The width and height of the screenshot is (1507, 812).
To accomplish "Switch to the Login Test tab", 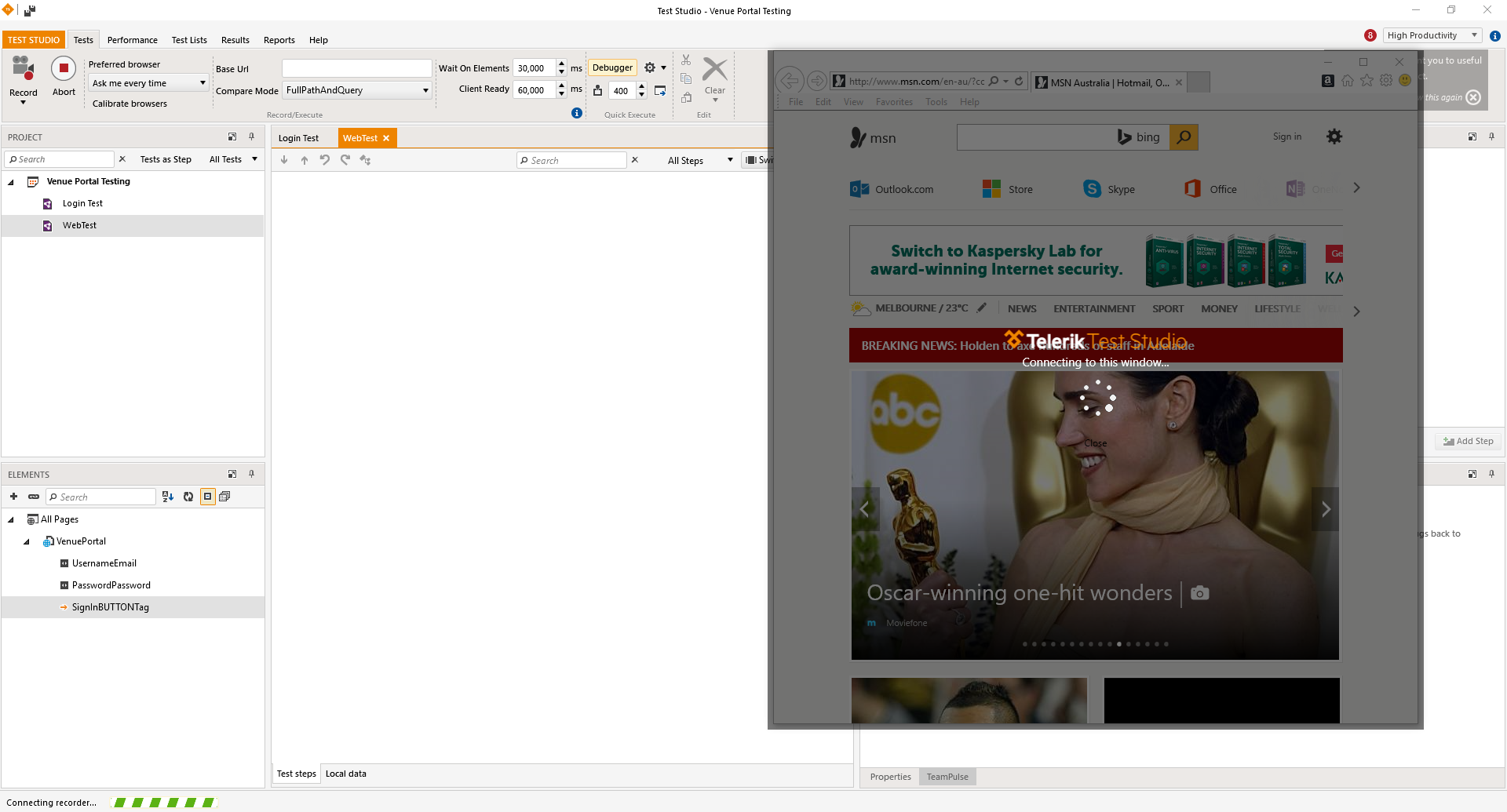I will [x=298, y=138].
